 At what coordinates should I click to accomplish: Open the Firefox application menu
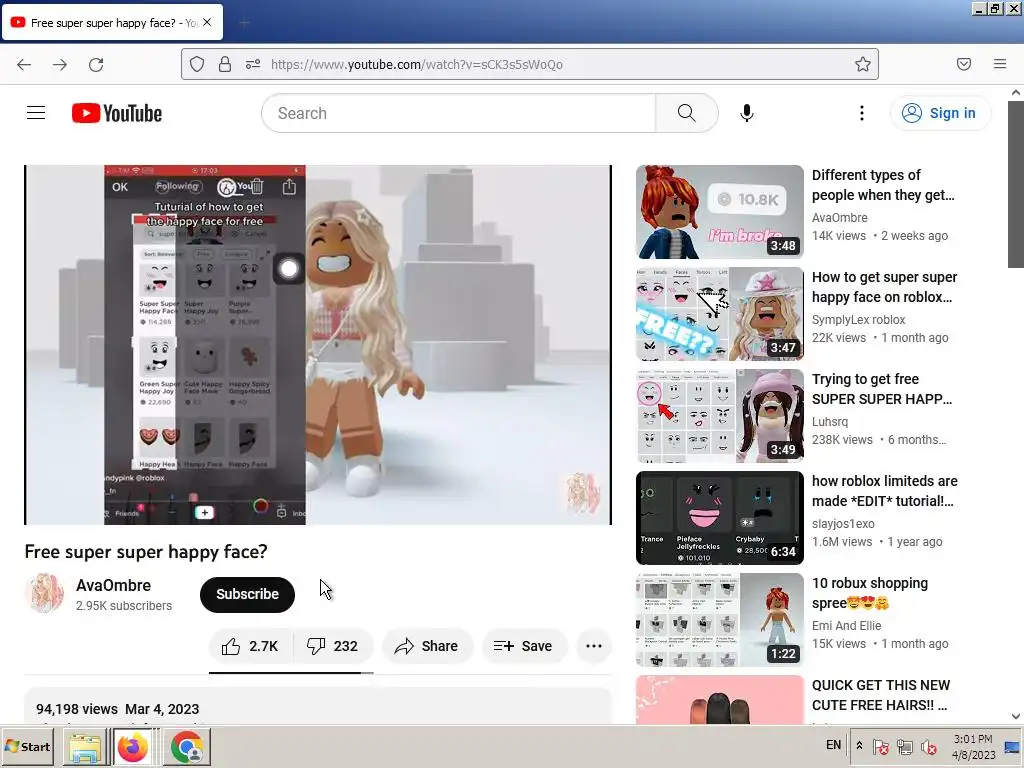pyautogui.click(x=1000, y=64)
